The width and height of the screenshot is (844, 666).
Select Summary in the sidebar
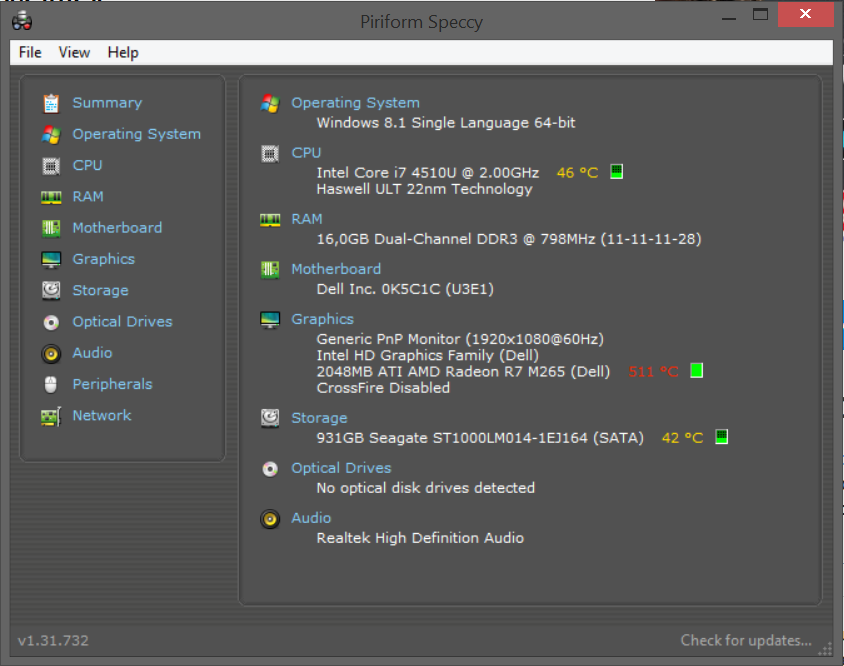click(x=108, y=103)
